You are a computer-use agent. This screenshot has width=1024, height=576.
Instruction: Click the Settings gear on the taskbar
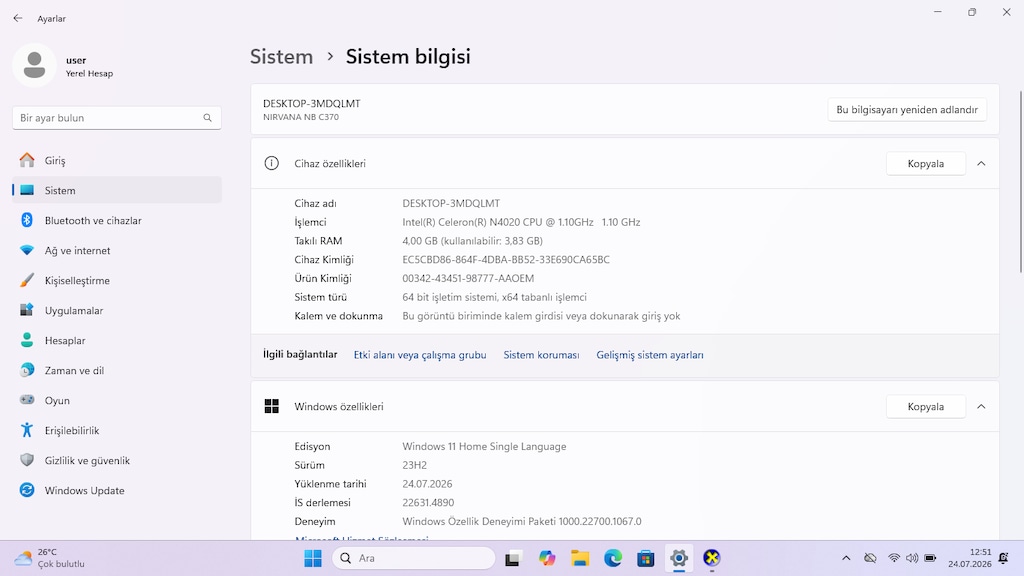[x=679, y=558]
